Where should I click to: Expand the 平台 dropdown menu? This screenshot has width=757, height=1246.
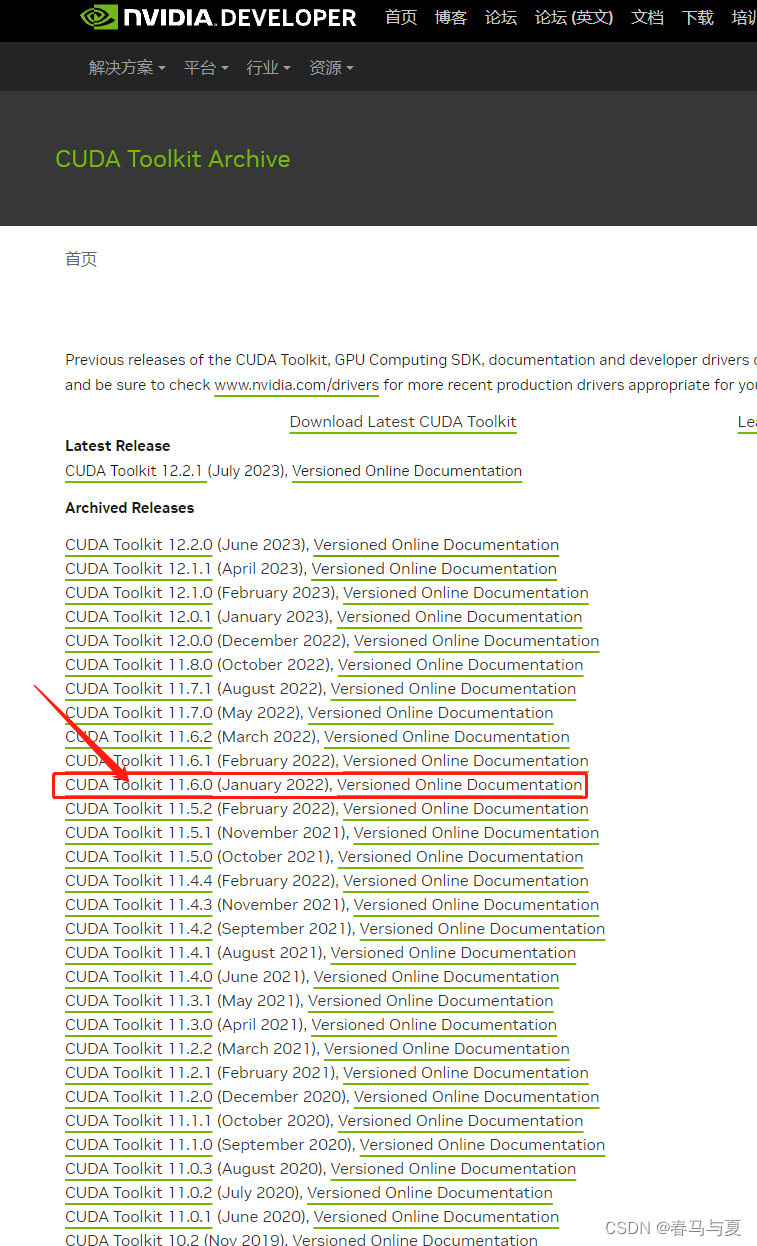[206, 67]
